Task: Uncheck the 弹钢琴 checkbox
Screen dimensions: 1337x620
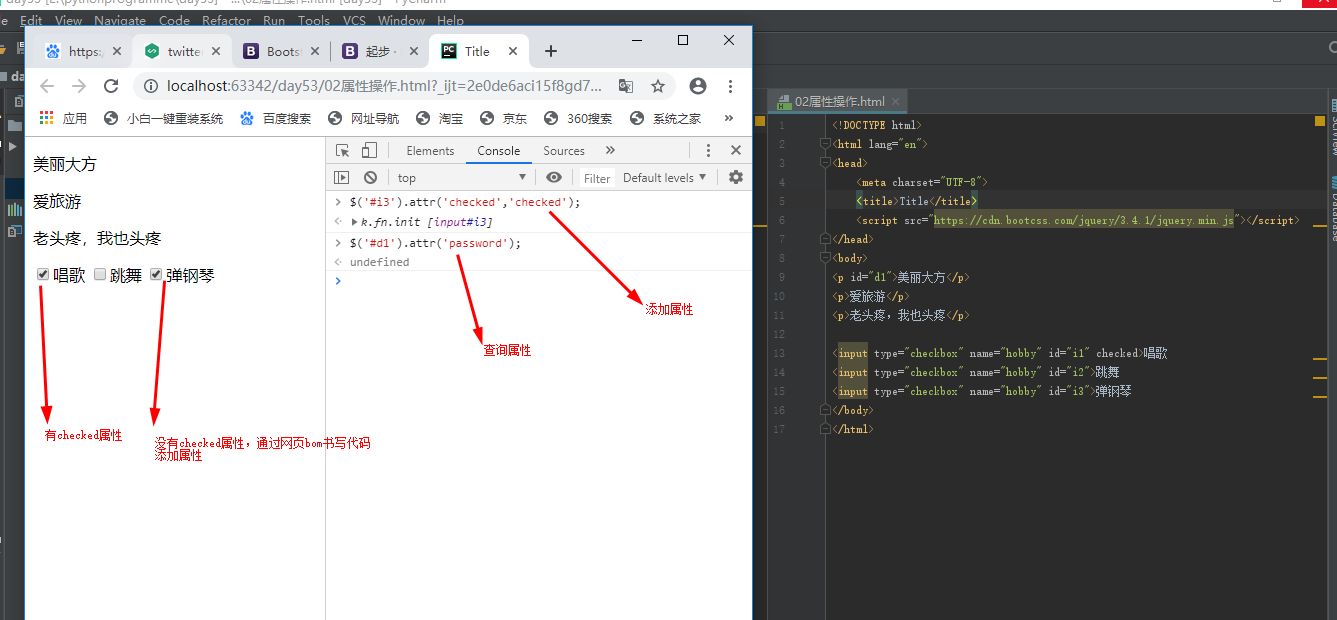Action: (x=156, y=274)
